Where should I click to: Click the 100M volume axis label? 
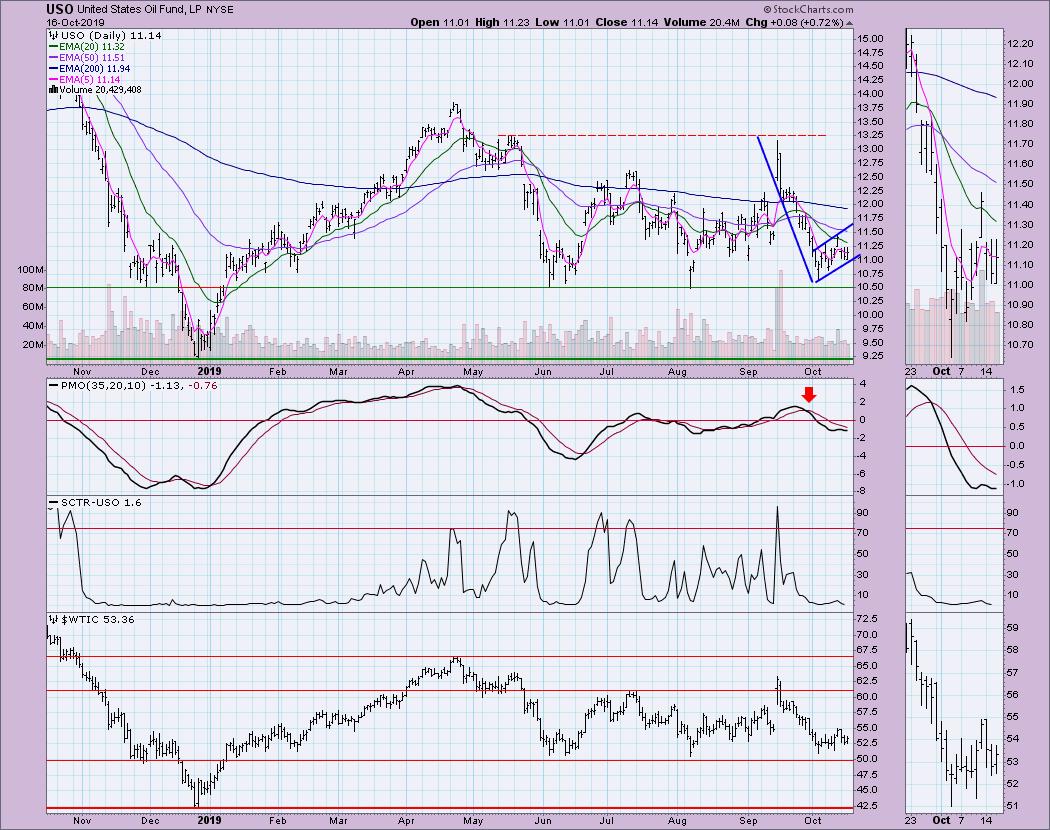coord(31,270)
